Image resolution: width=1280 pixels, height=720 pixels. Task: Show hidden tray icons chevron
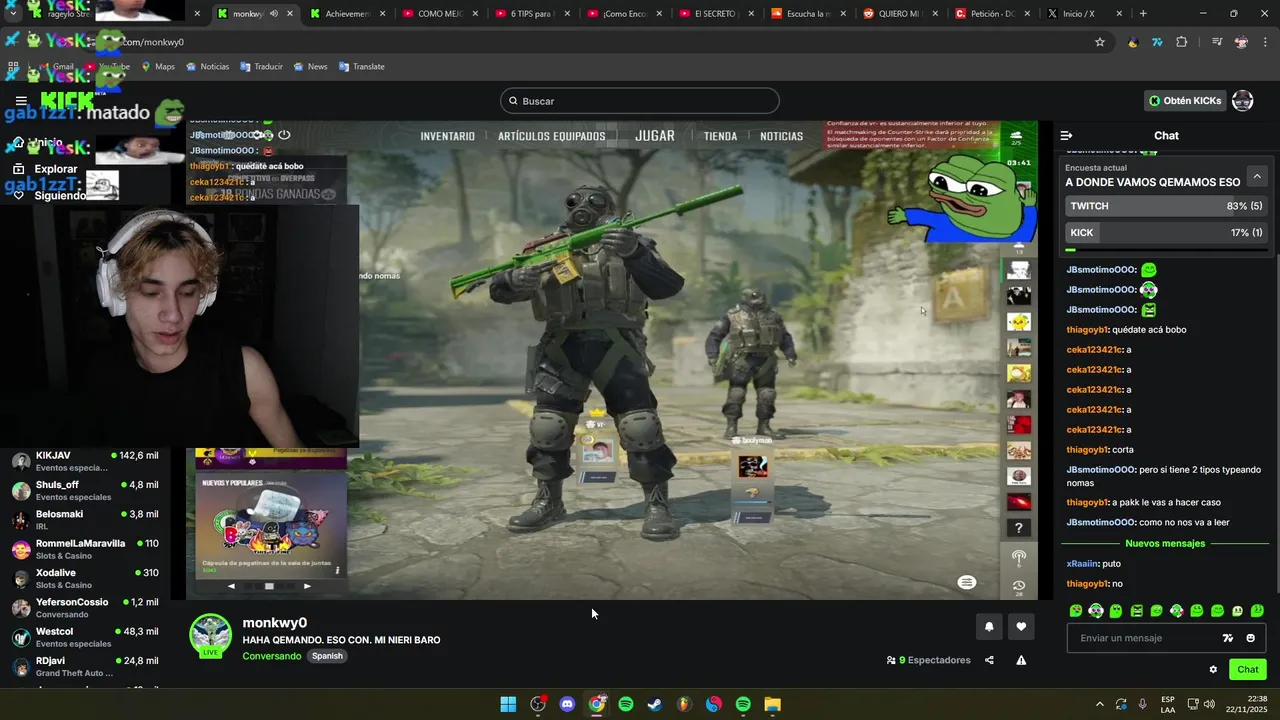1100,704
